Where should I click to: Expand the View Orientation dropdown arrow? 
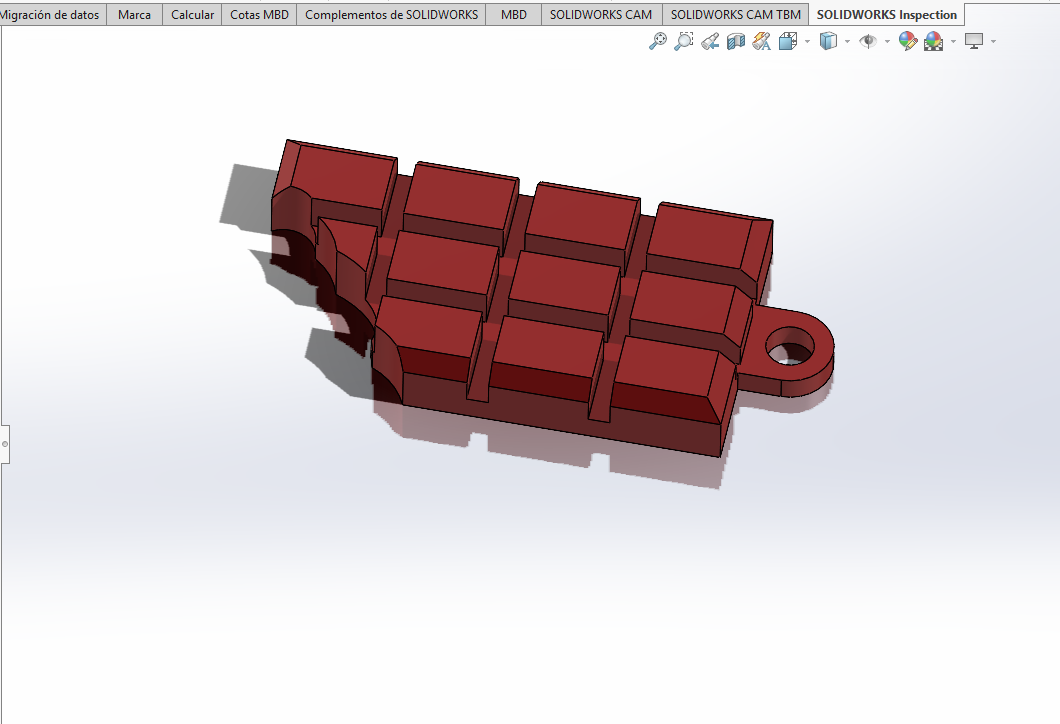pos(808,42)
